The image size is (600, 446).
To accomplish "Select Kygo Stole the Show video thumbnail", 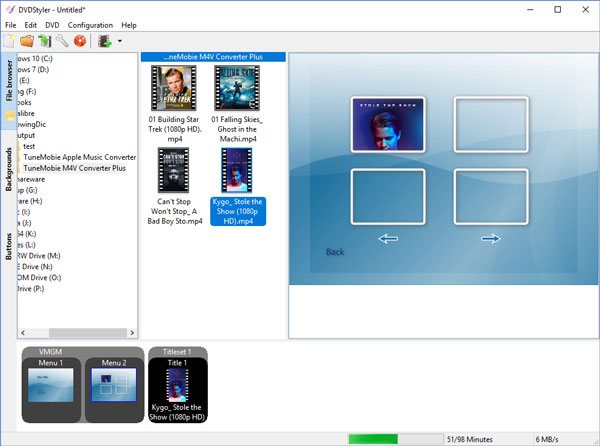I will [x=237, y=170].
